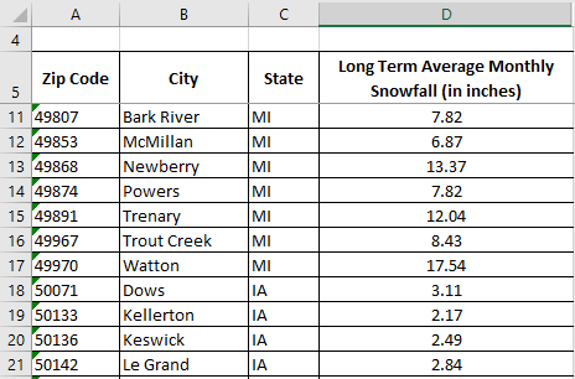Screen dimensions: 575x379
Task: Select column C header
Action: tap(283, 14)
